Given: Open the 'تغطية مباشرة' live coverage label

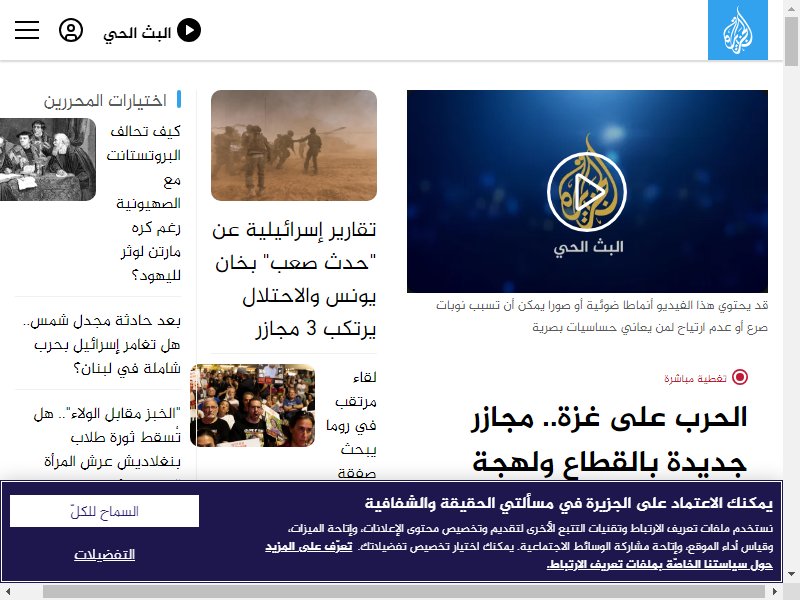Looking at the screenshot, I should [695, 378].
